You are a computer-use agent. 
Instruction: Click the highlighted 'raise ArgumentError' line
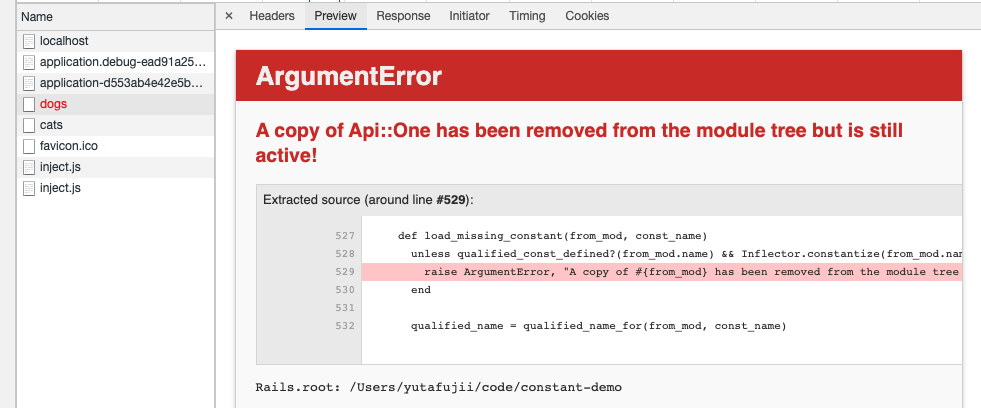(x=661, y=272)
